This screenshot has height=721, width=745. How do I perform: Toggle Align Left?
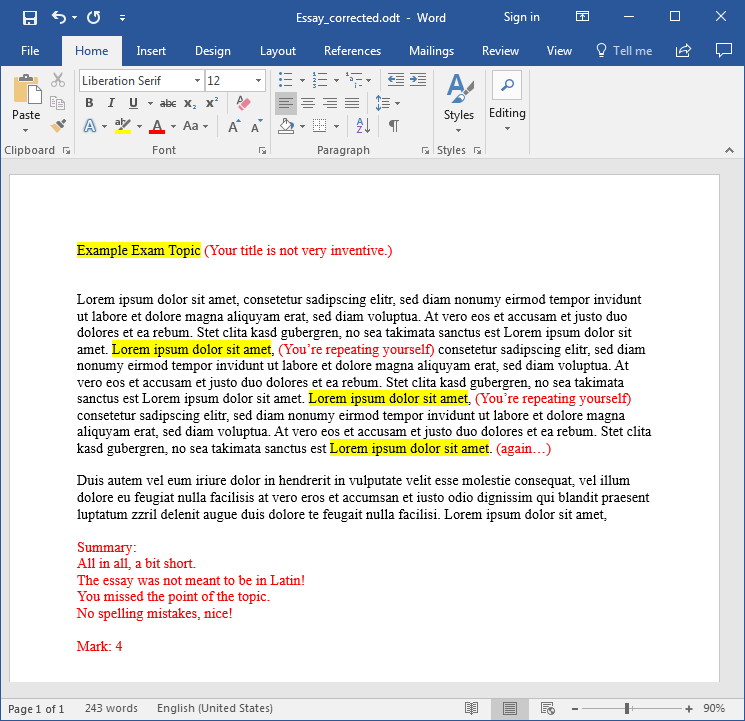(286, 103)
